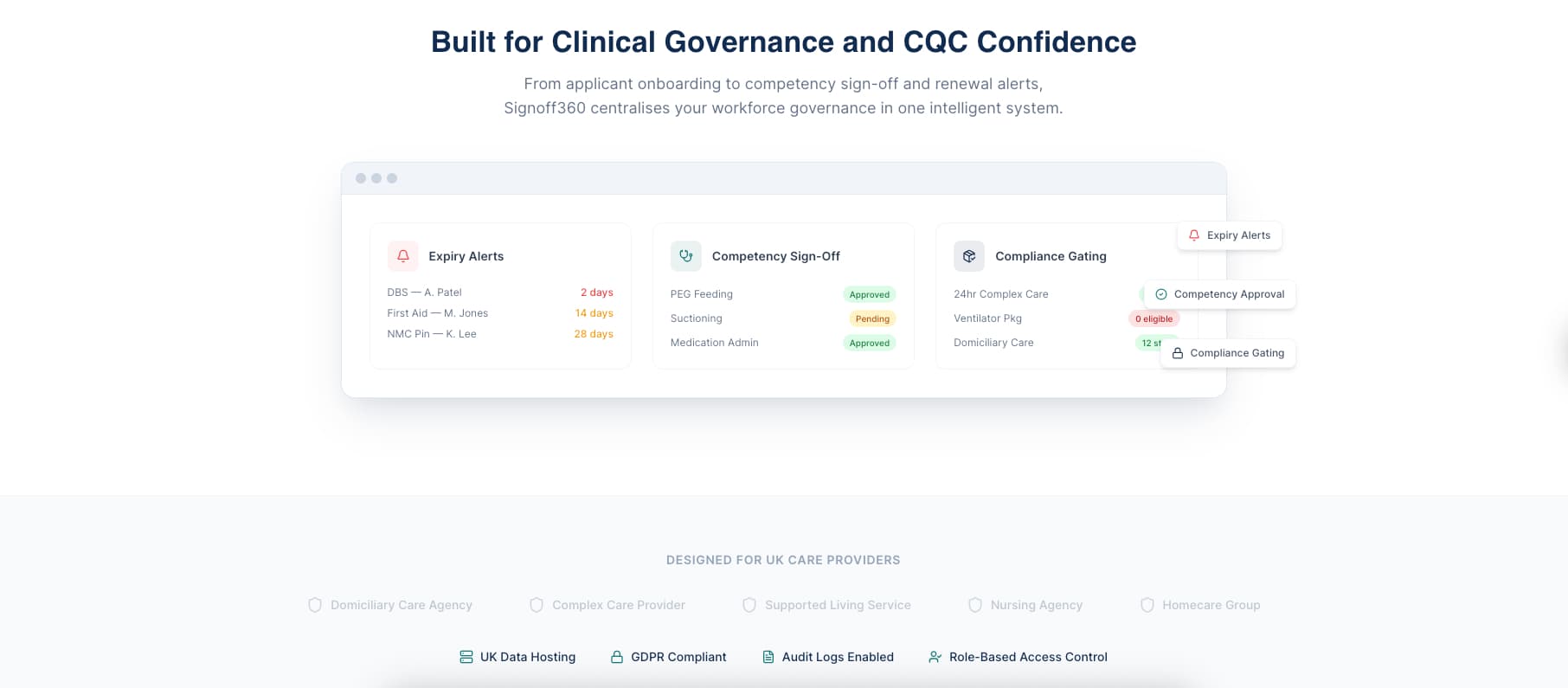The width and height of the screenshot is (1568, 688).
Task: Click the Complex Care Provider label
Action: [x=619, y=605]
